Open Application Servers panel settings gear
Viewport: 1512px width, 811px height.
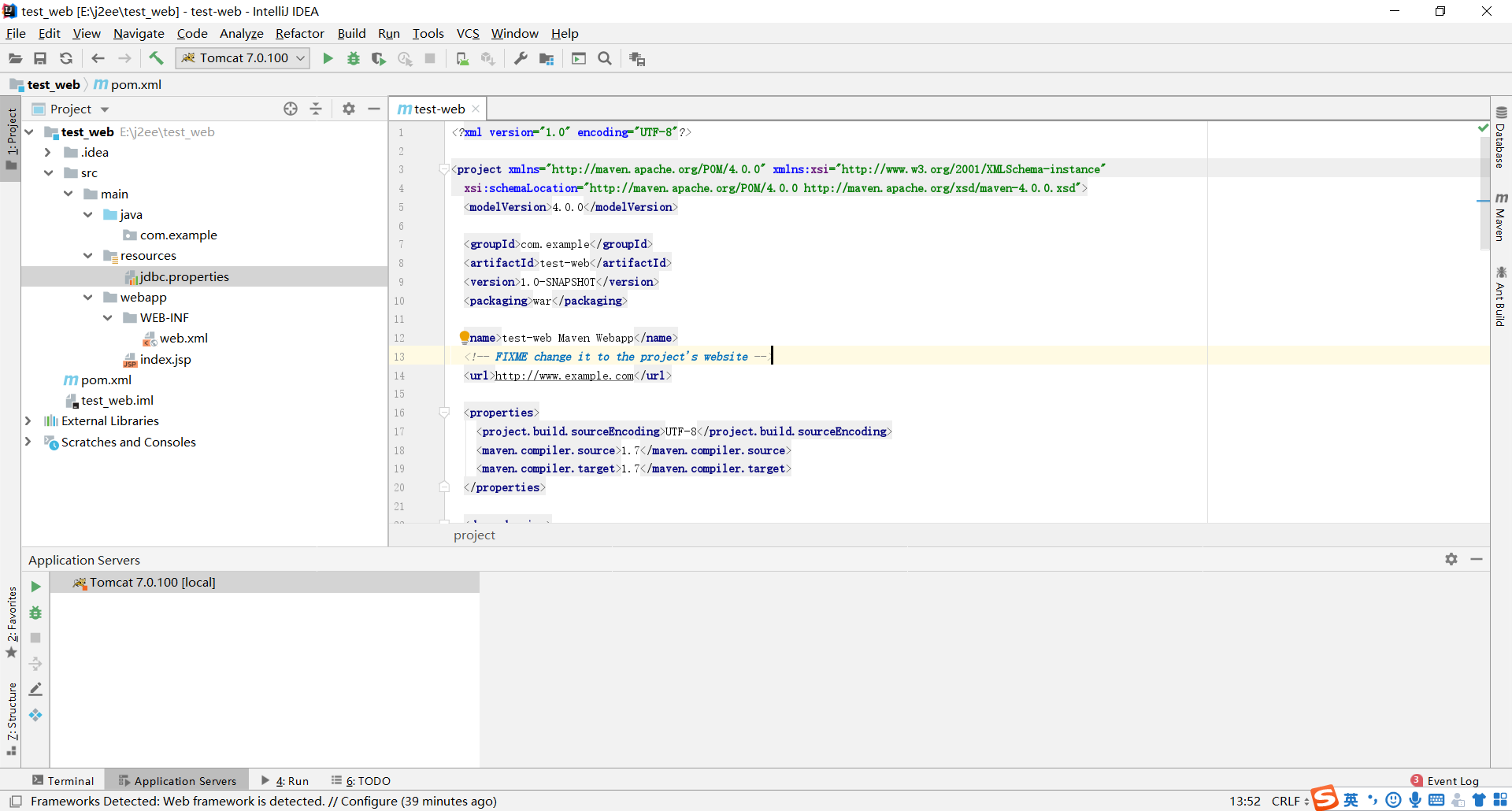(x=1451, y=559)
